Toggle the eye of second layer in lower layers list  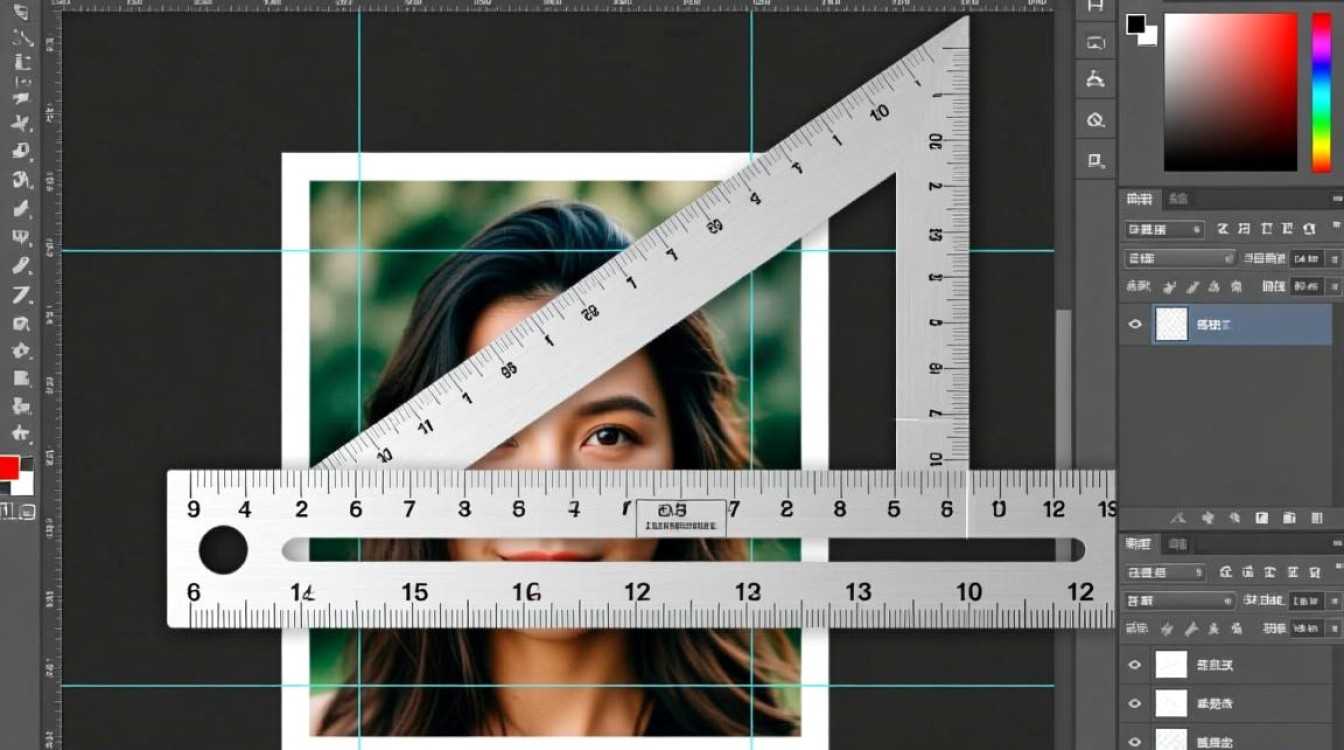pos(1134,703)
